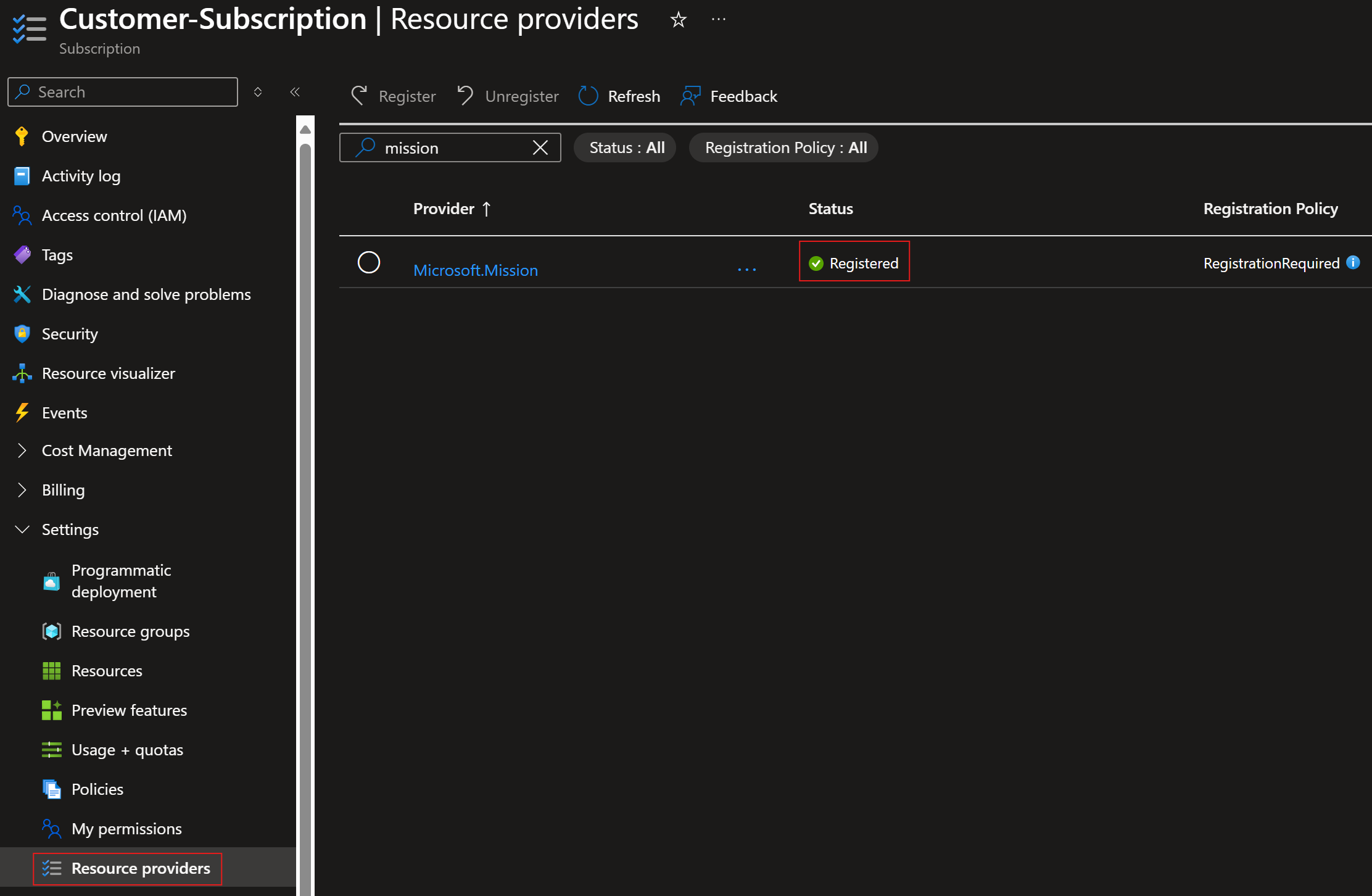
Task: Click the RegistrationRequired policy text
Action: click(x=1271, y=263)
